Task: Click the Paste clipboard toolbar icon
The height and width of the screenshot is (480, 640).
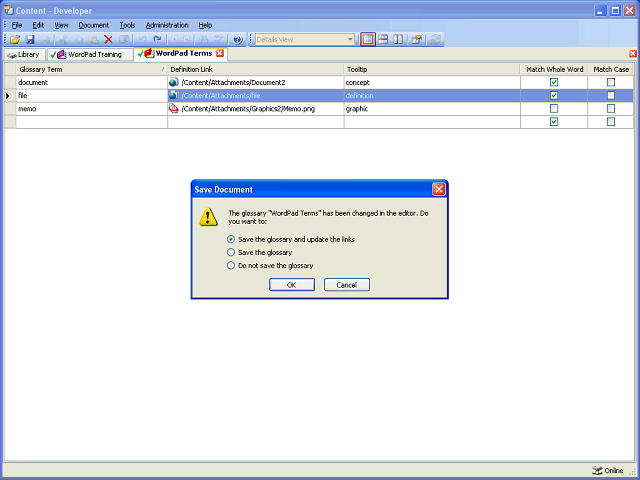Action: [93, 40]
